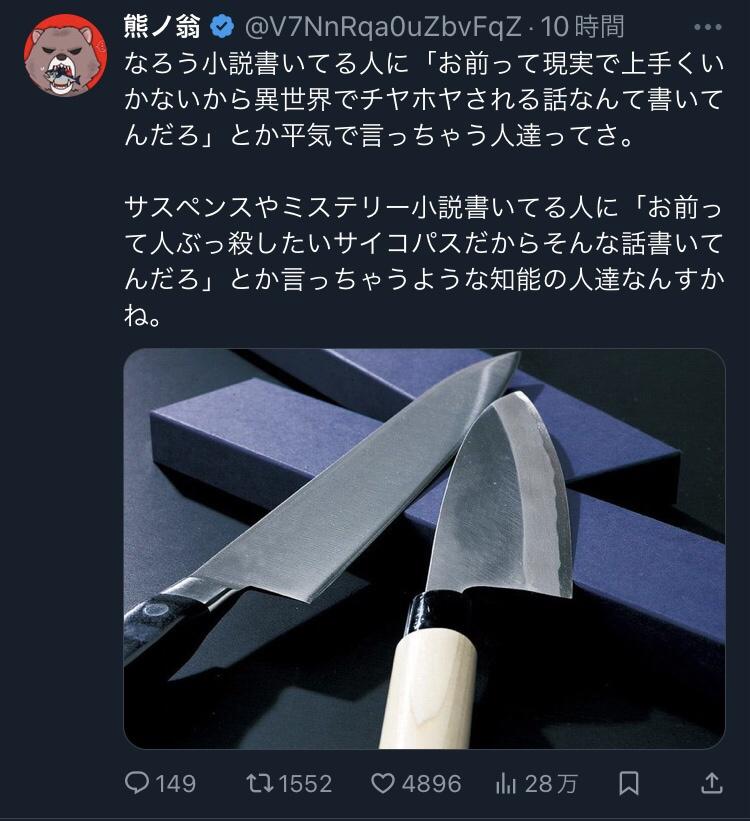Image resolution: width=750 pixels, height=821 pixels.
Task: Open the three-dot more options menu
Action: pos(708,27)
